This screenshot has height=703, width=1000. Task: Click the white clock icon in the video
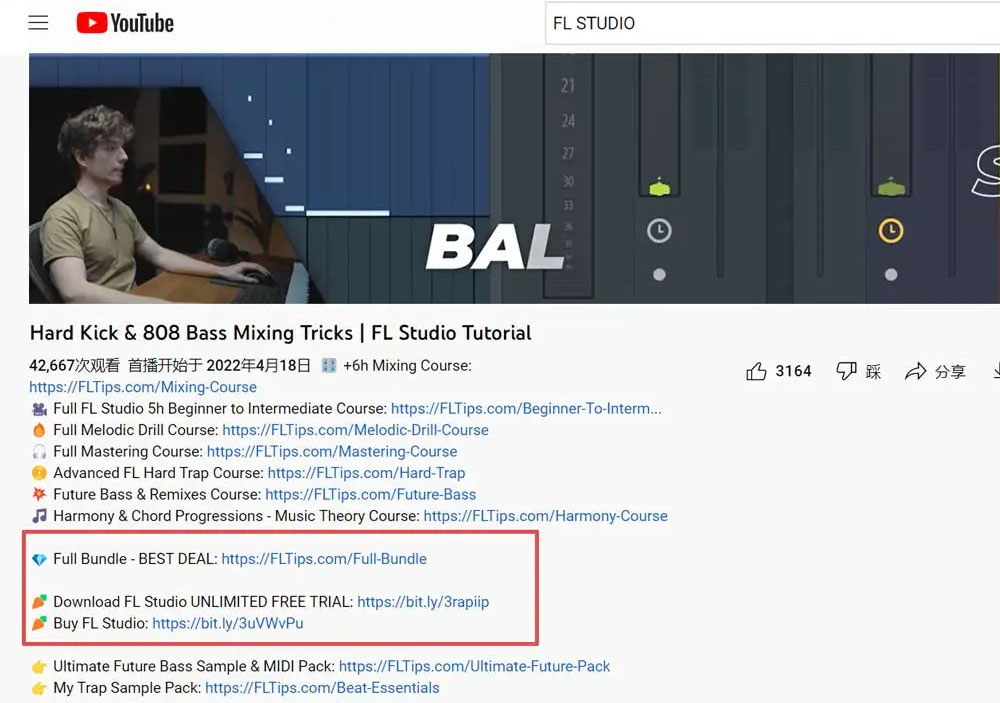659,230
